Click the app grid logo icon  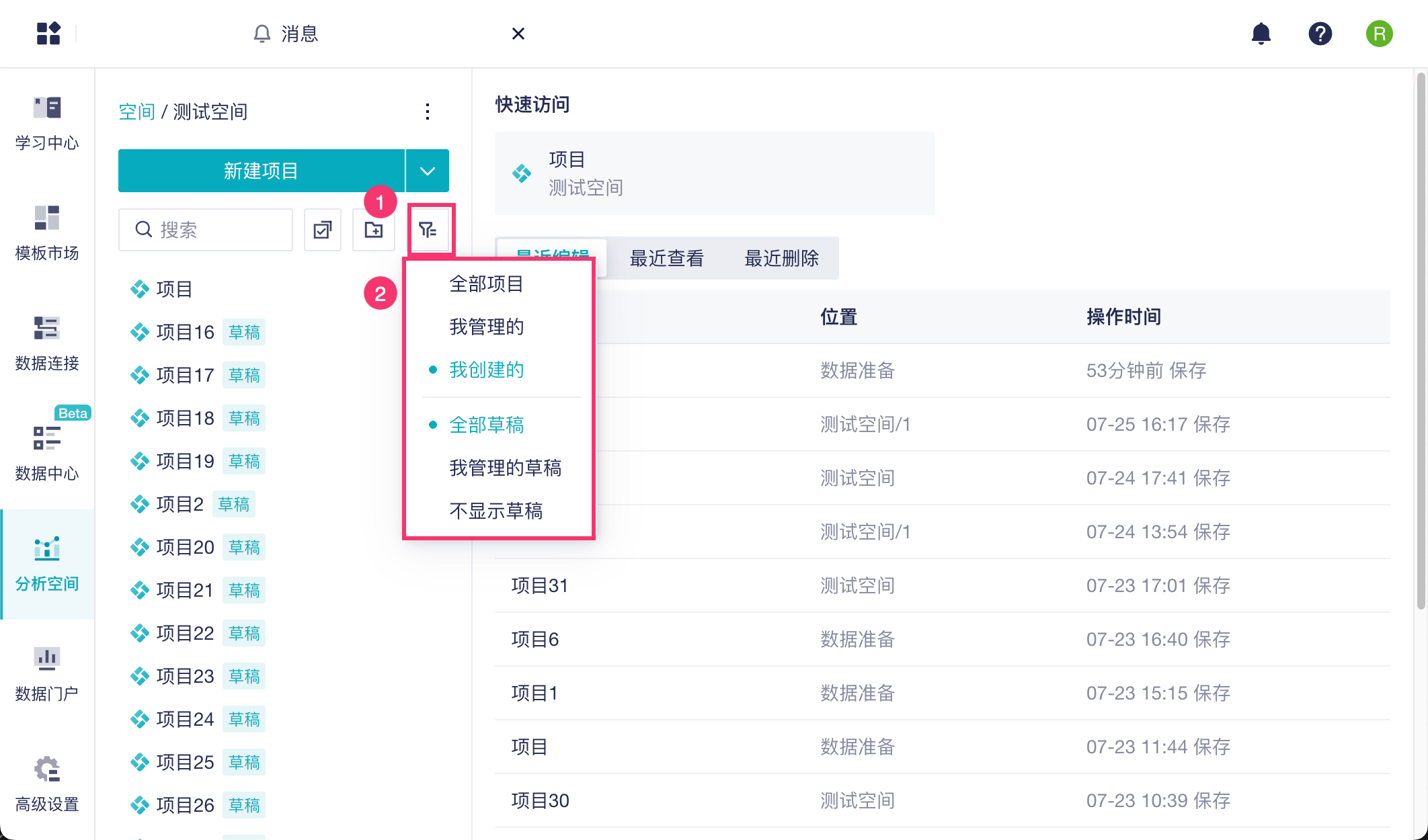(48, 34)
